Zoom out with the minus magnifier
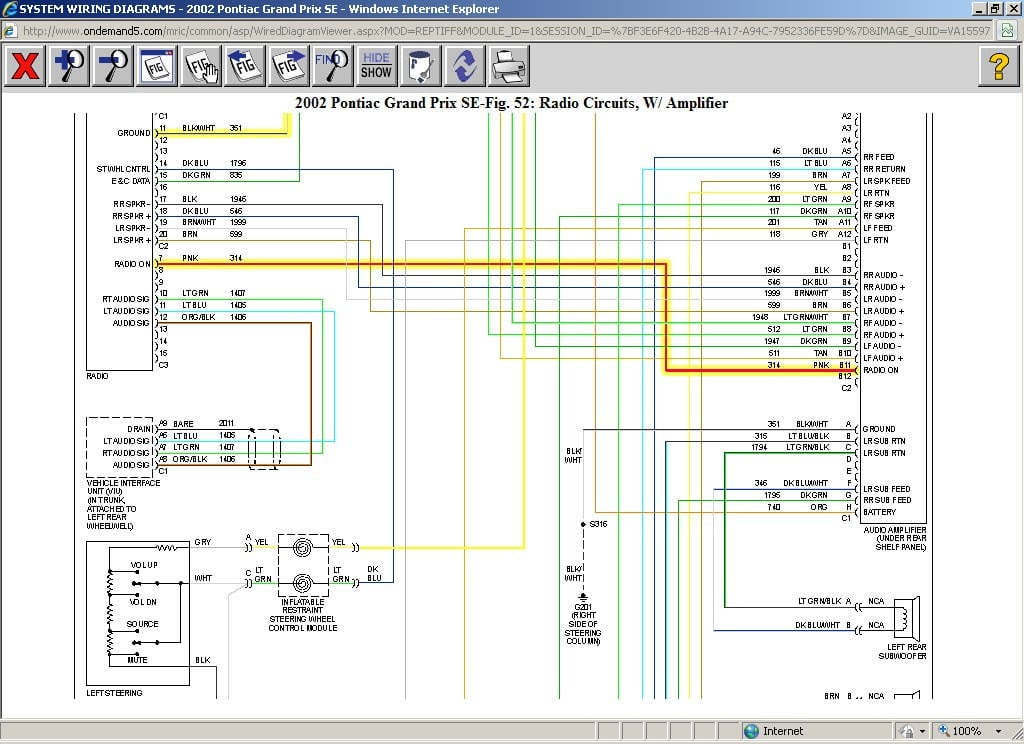 [x=113, y=65]
